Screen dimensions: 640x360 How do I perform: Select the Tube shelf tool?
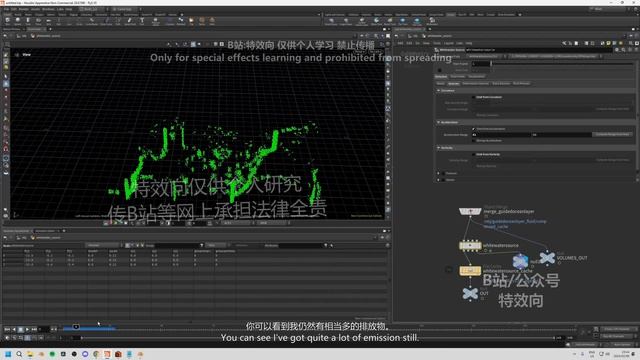point(28,21)
